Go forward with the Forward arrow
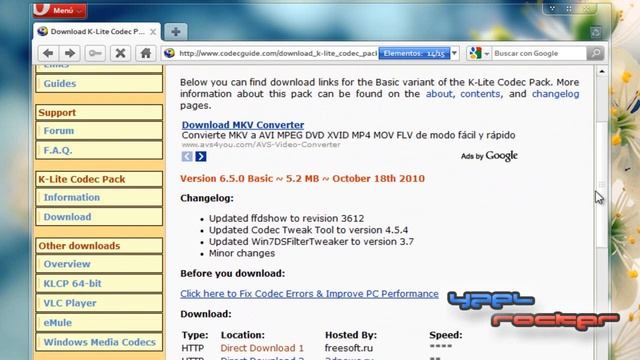640x360 pixels. pos(70,53)
